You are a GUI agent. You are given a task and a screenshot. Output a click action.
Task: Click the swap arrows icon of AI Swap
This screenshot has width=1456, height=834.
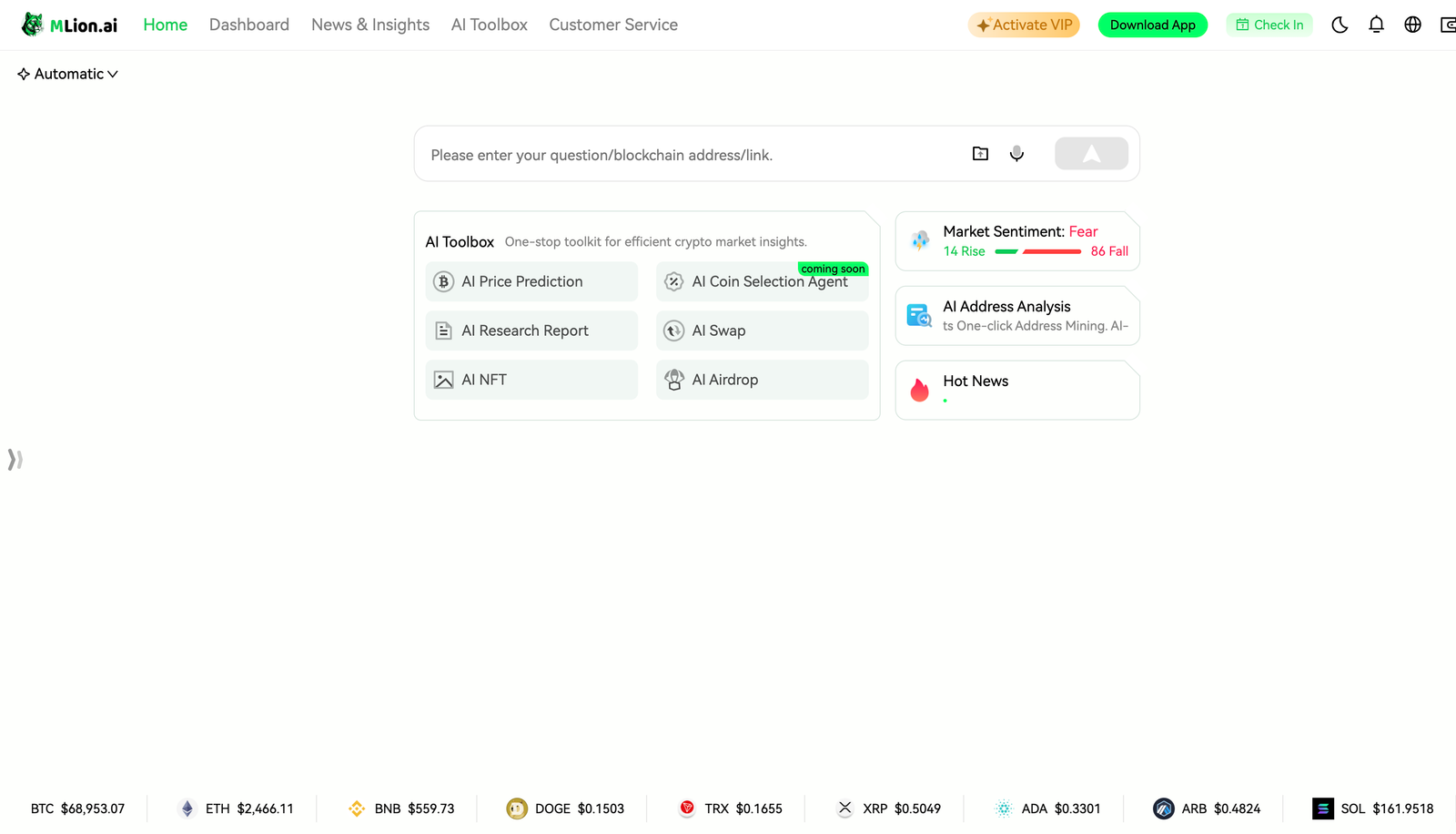click(674, 331)
